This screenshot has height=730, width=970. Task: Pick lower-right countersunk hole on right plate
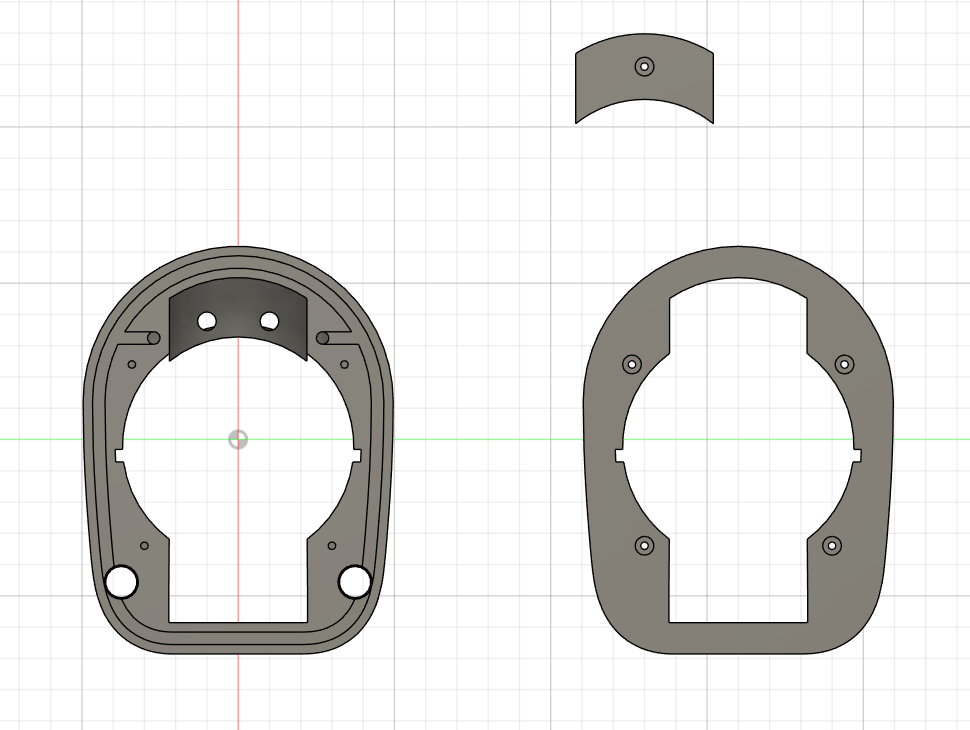click(832, 546)
